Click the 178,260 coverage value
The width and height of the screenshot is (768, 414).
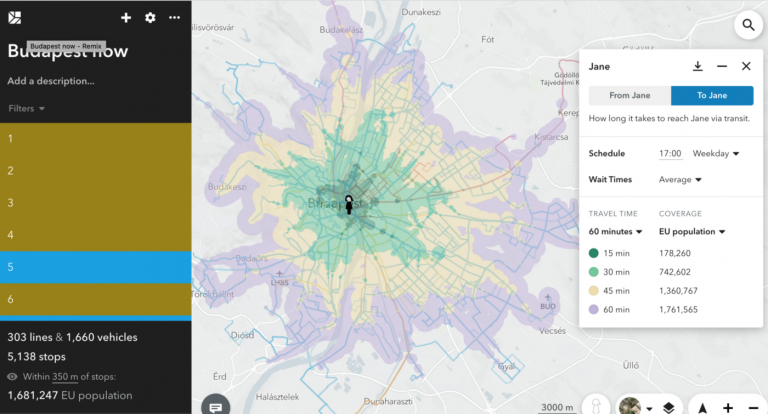[x=674, y=253]
